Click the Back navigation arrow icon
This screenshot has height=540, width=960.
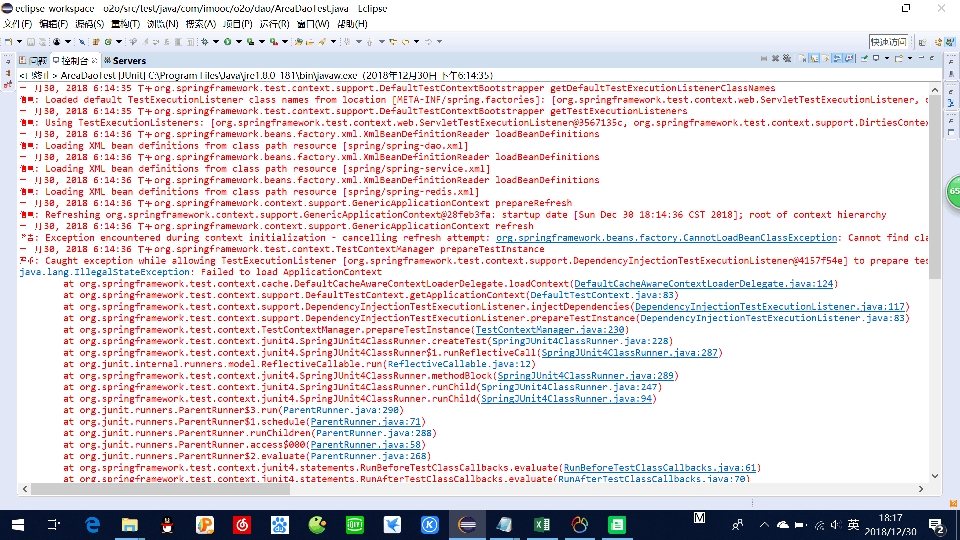click(405, 42)
